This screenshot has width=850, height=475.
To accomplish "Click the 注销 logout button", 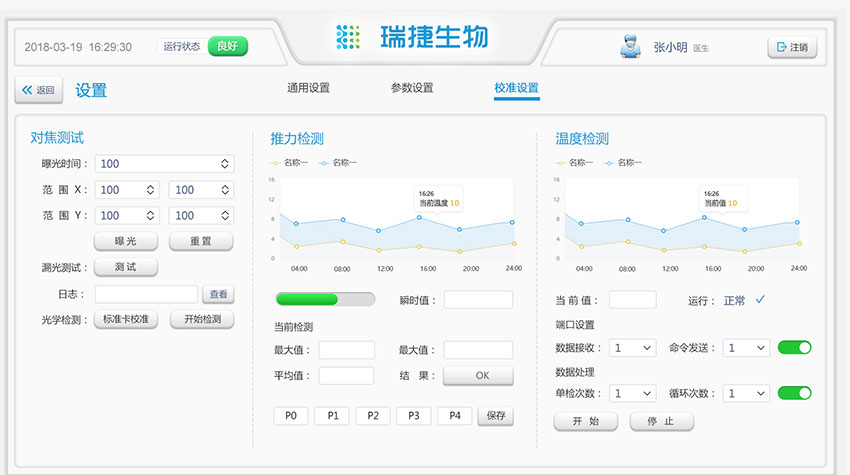I will click(x=792, y=47).
